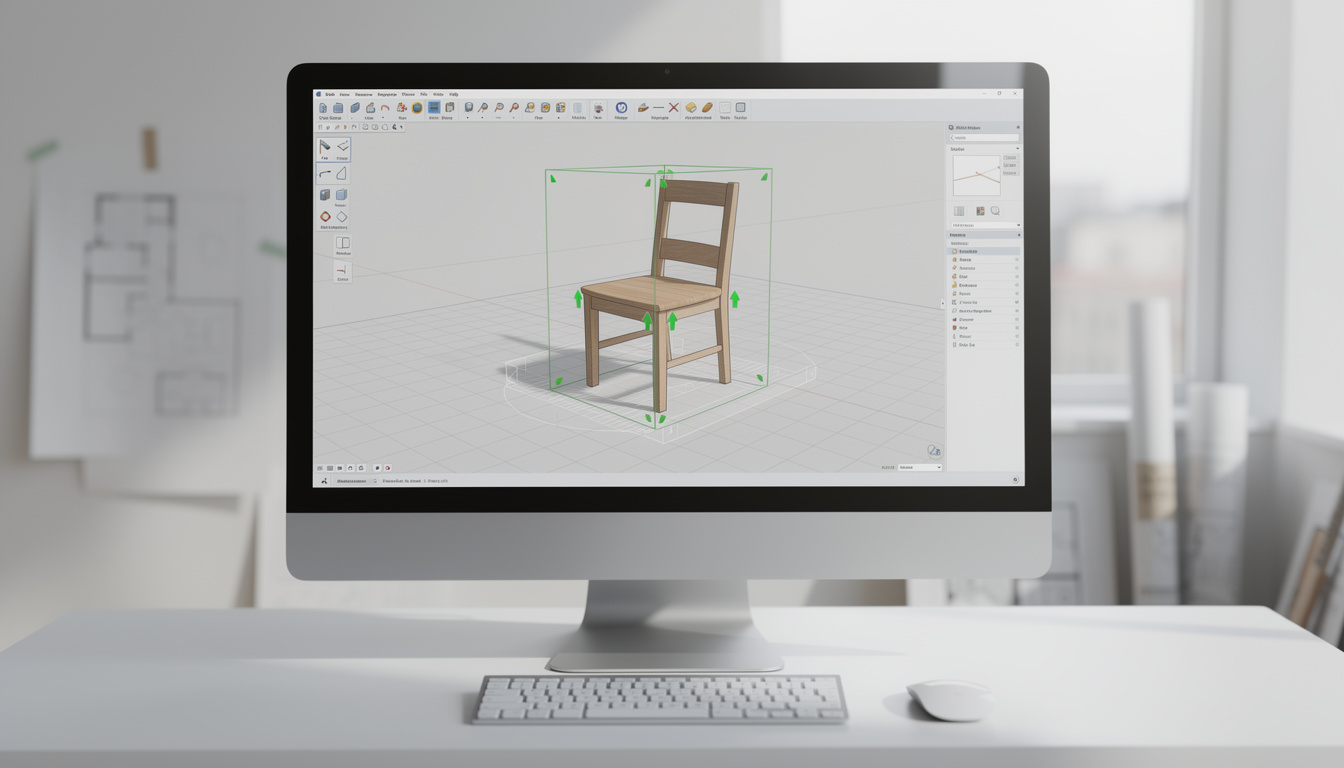Screen dimensions: 1344x768
Task: Open the Help menu in the menu bar
Action: 454,94
